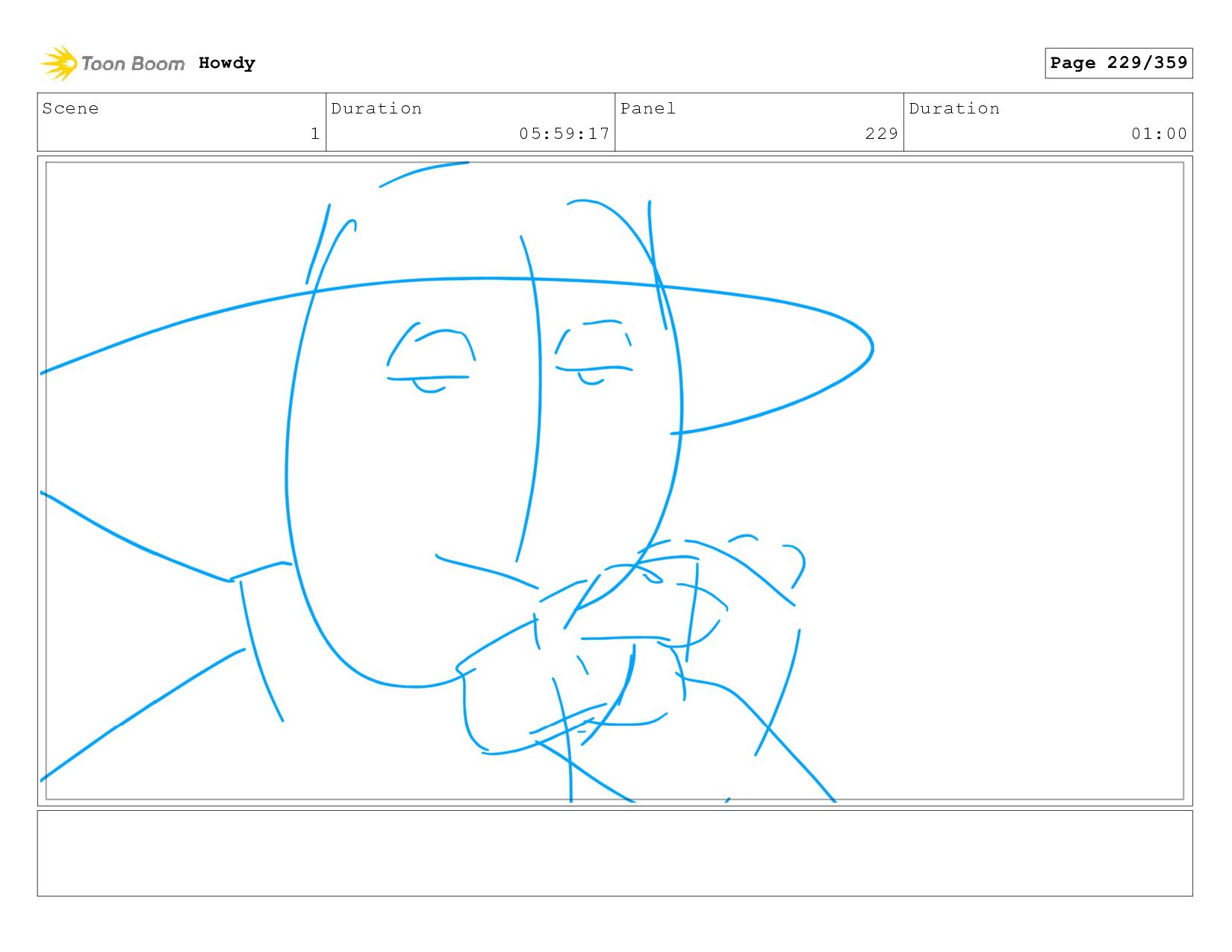Click the "Page 229/359" page indicator
This screenshot has height=952, width=1232.
(x=1119, y=63)
